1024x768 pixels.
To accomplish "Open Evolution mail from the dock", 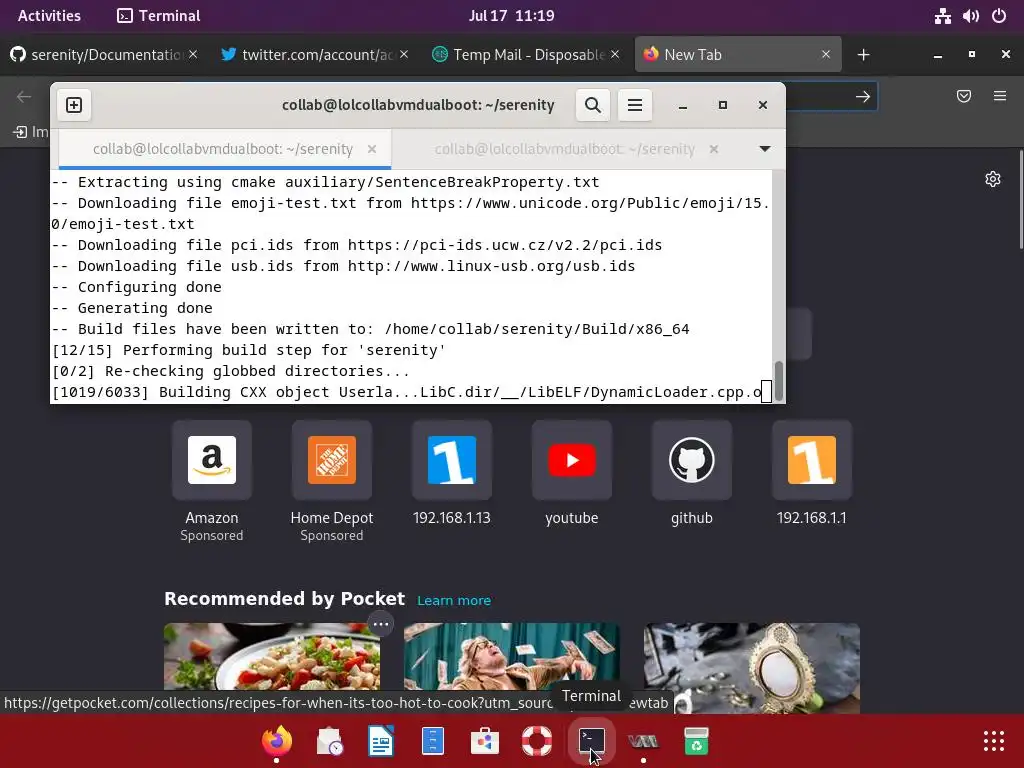I will click(329, 741).
